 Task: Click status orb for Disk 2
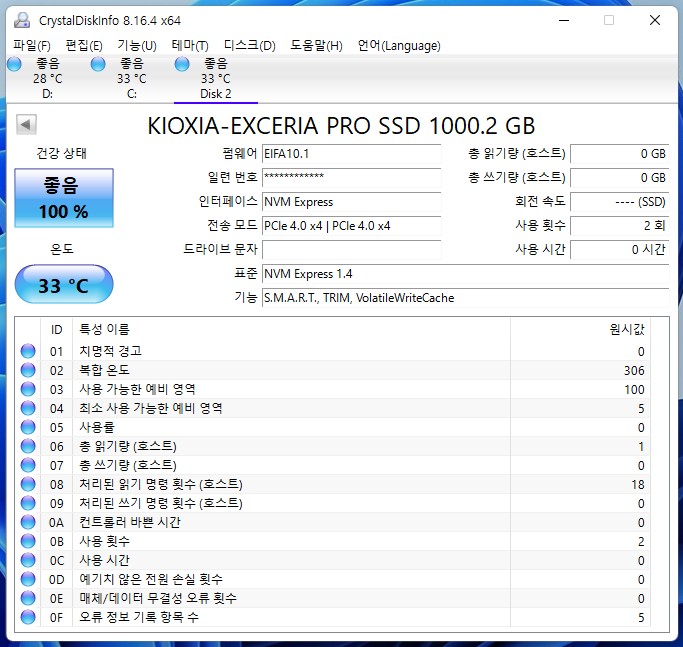(182, 64)
